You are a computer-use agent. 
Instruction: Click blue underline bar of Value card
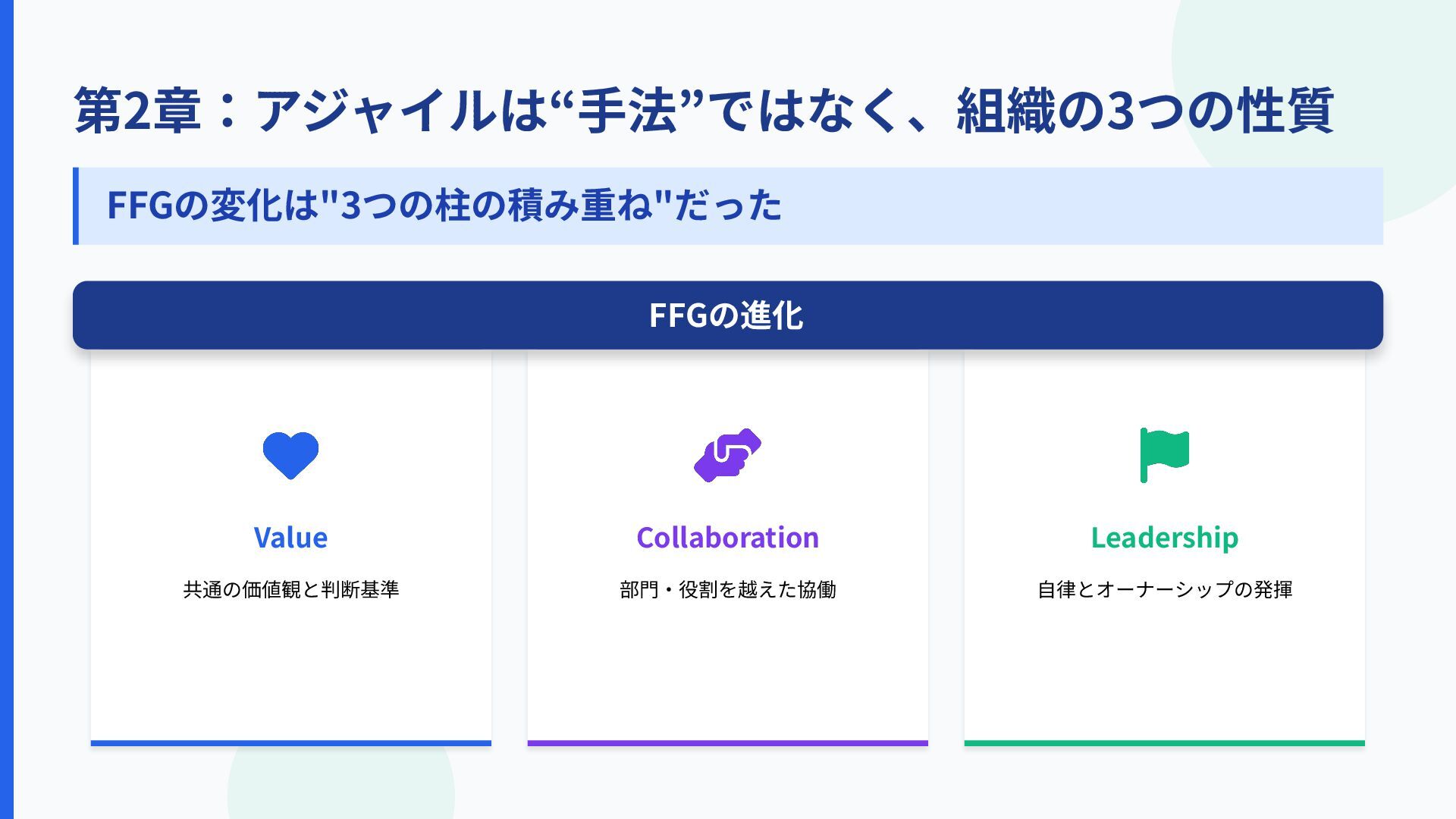click(x=290, y=743)
